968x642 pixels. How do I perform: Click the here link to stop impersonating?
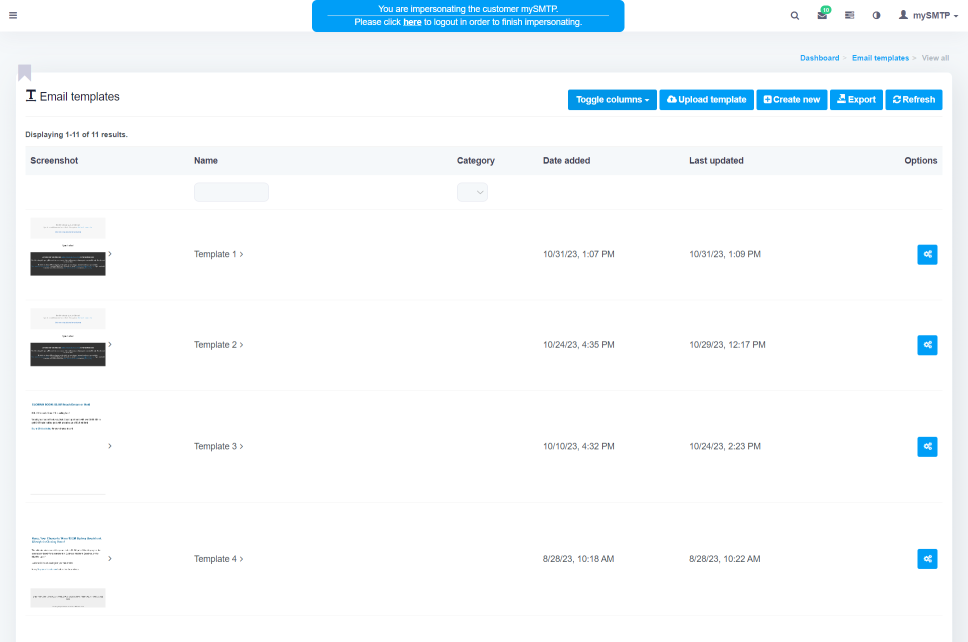[412, 22]
